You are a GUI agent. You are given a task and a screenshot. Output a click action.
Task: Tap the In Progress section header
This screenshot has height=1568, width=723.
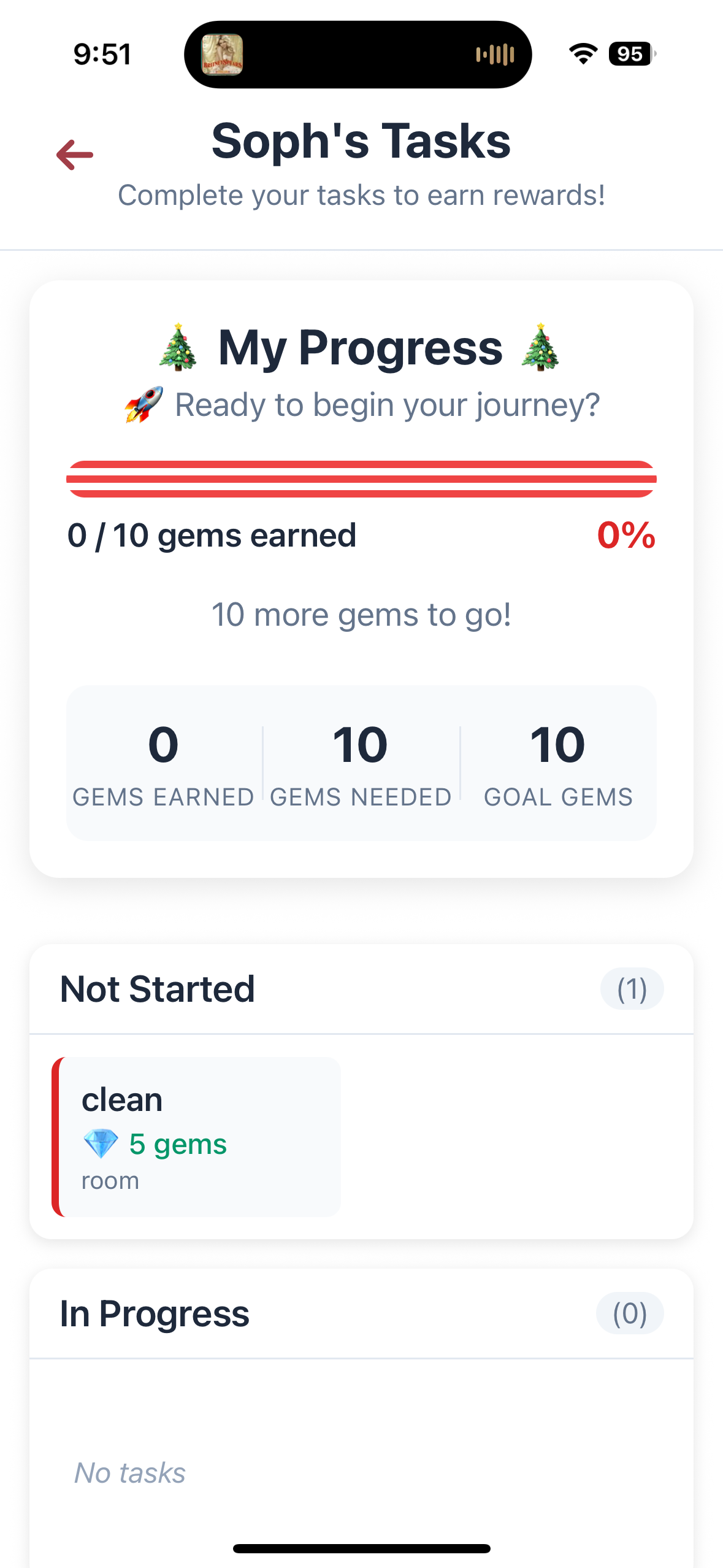click(155, 1313)
